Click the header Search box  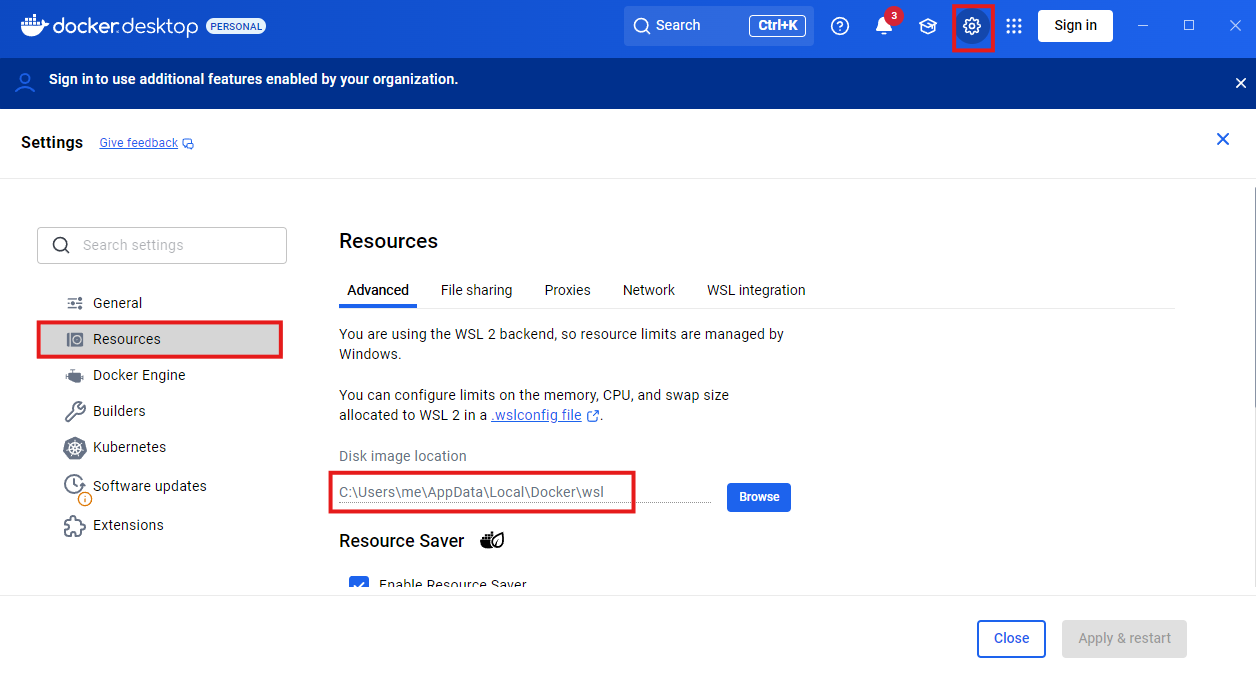point(719,26)
